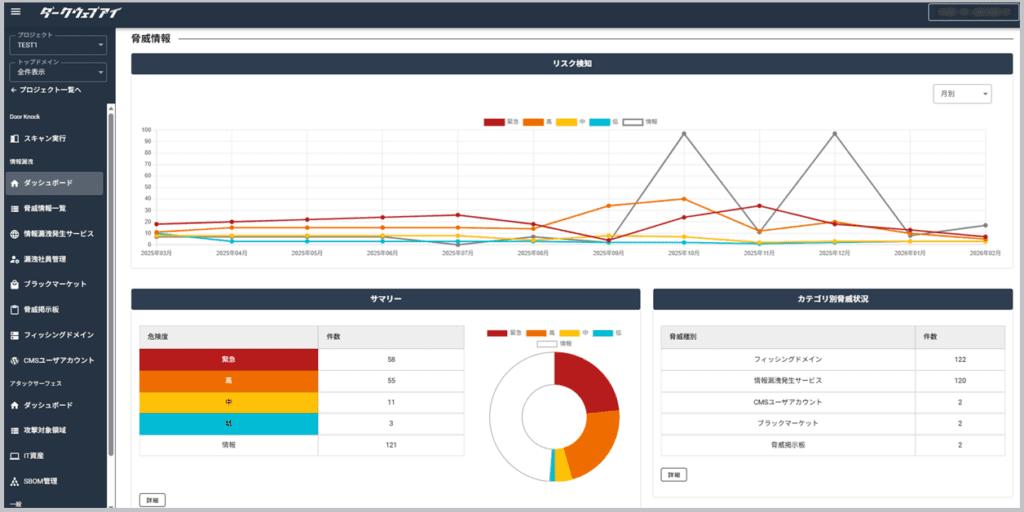1024x512 pixels.
Task: Select フィッシングドメイン in the sidebar
Action: 58,335
